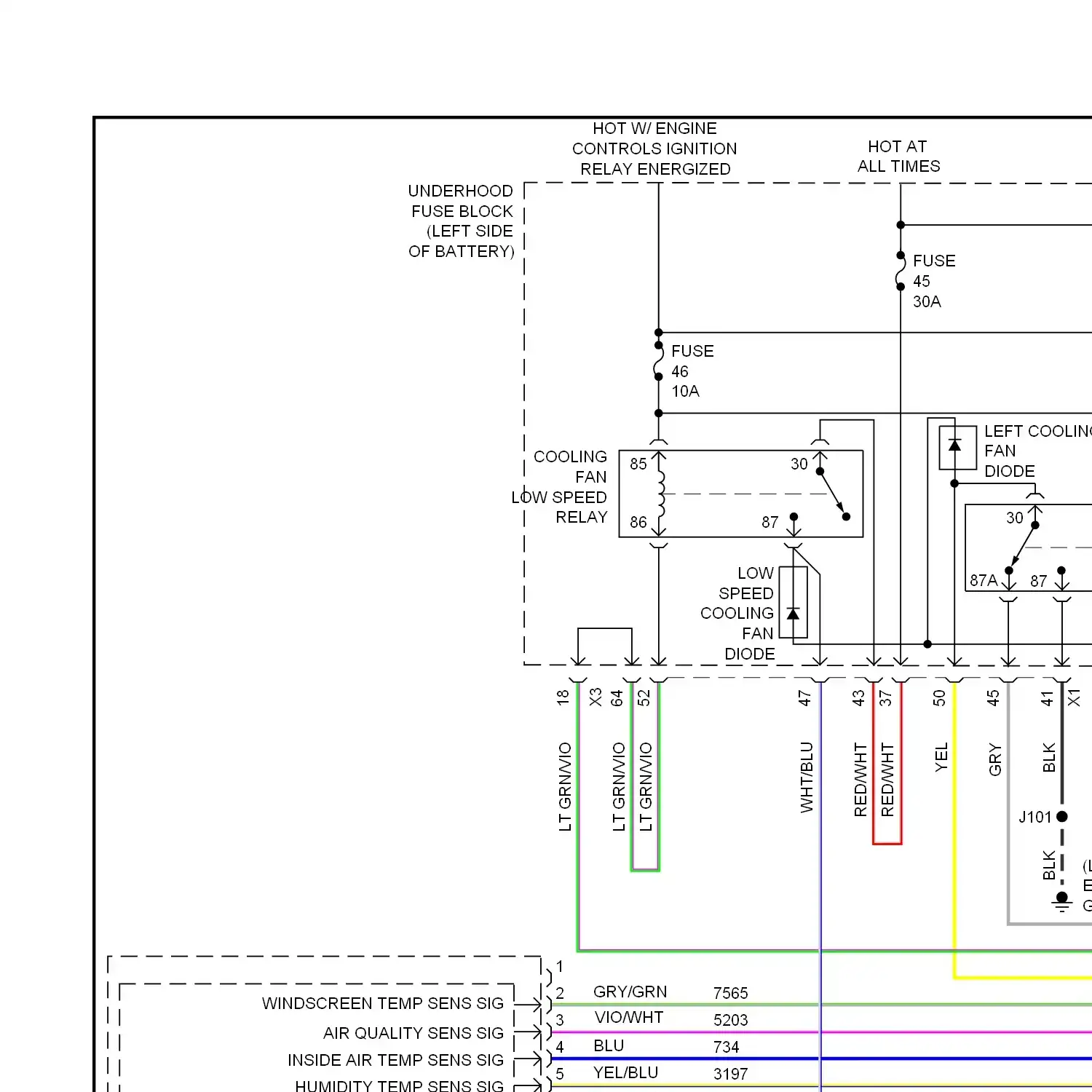The image size is (1092, 1092).
Task: Click circuit number 5203
Action: [730, 1020]
